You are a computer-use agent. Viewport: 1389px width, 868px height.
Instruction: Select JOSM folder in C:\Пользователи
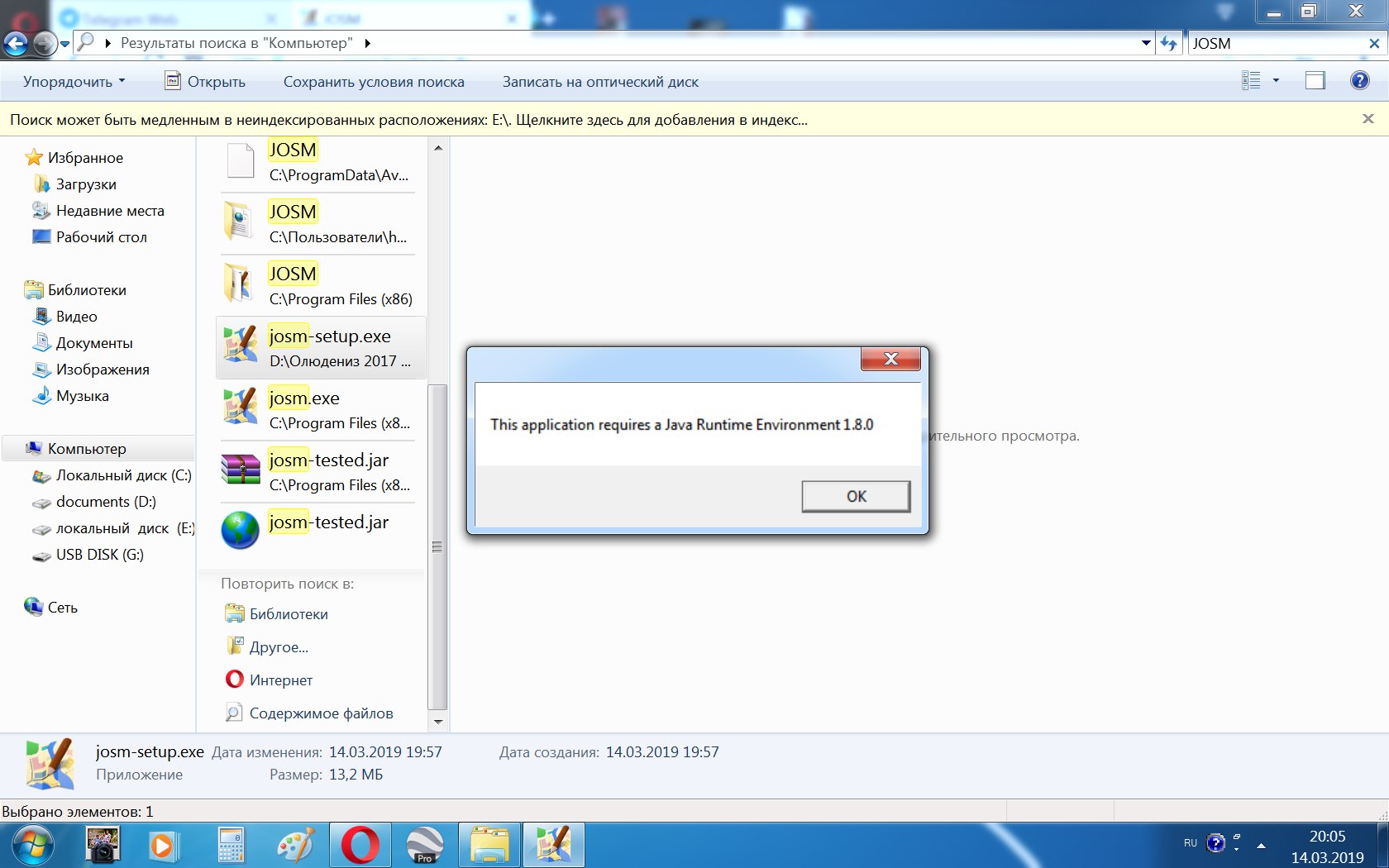(x=321, y=224)
